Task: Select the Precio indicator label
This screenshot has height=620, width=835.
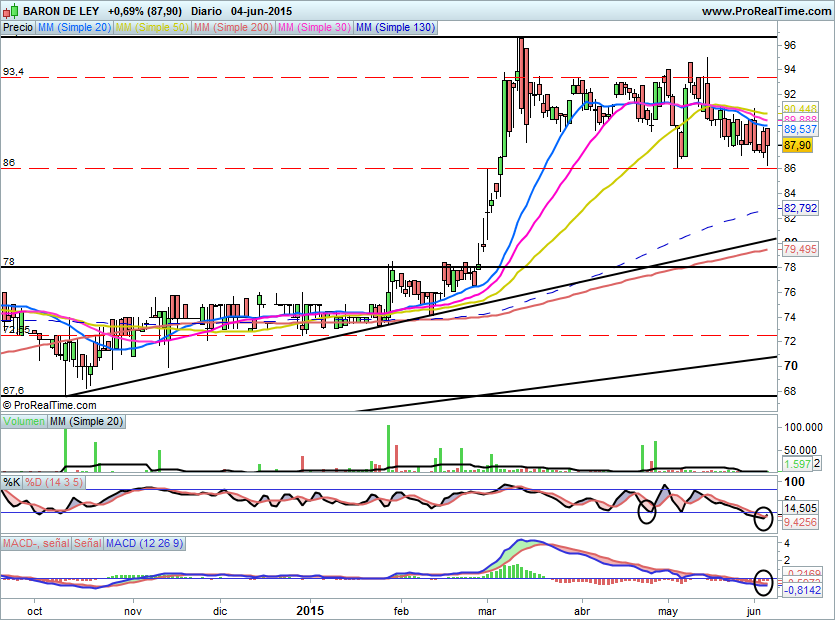Action: (17, 28)
